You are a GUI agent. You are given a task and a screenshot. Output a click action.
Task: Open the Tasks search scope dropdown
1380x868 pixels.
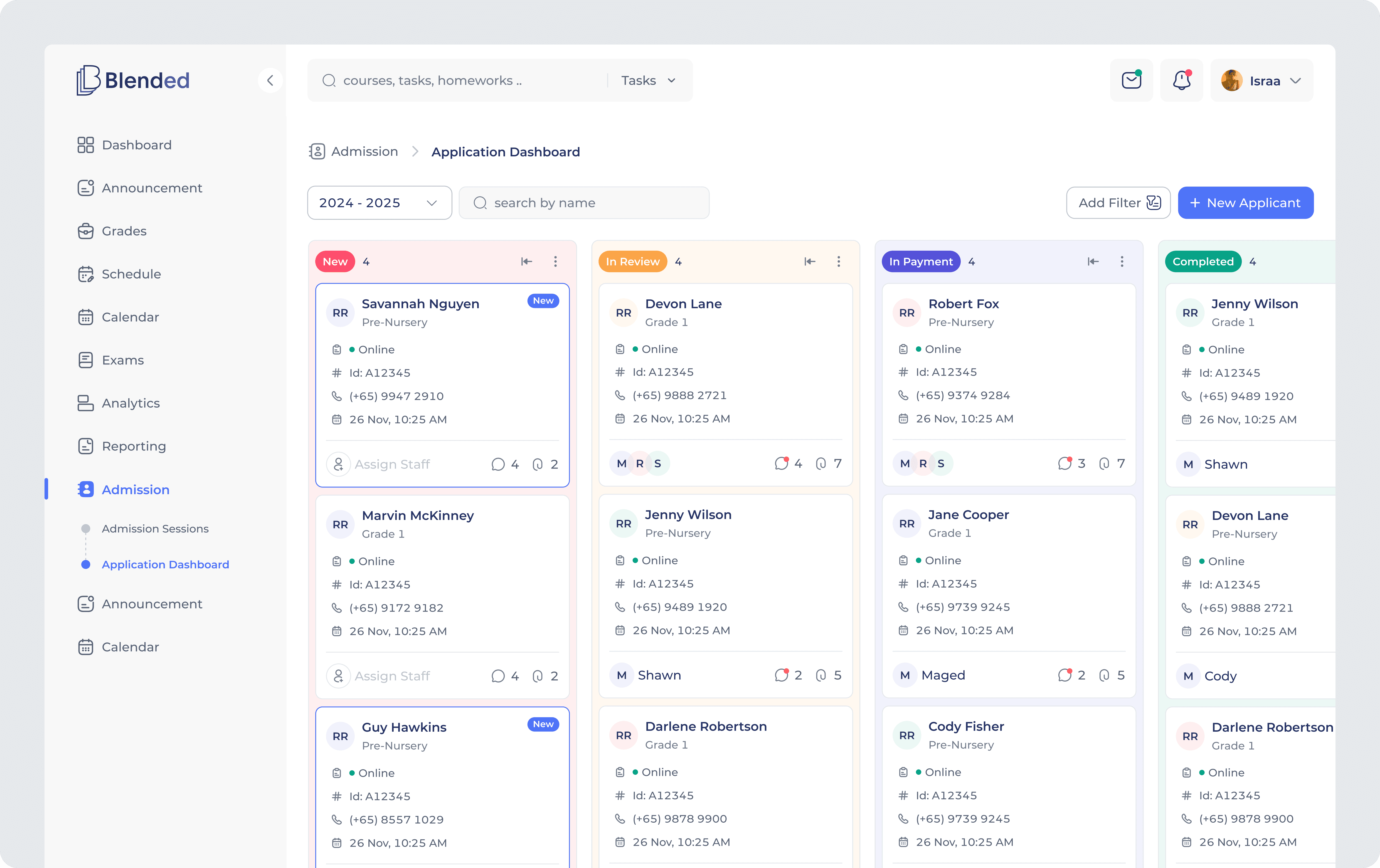click(648, 80)
